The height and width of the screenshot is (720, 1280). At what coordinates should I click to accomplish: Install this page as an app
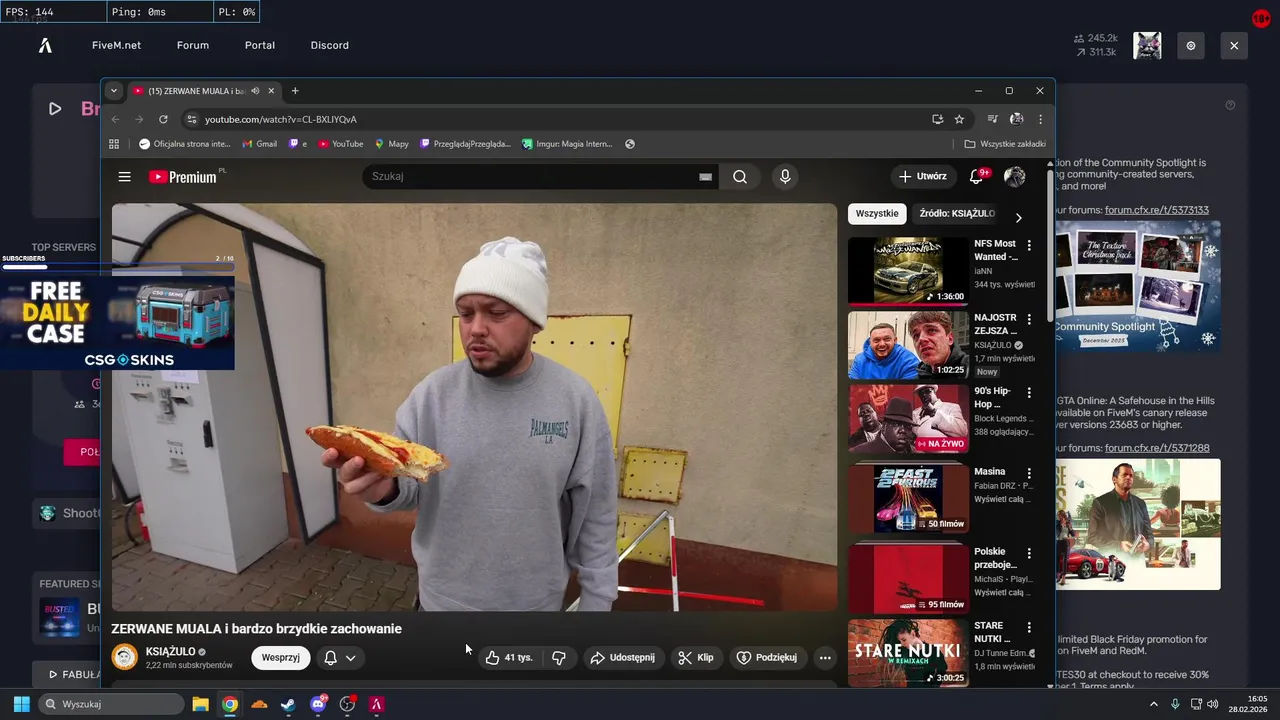click(937, 119)
